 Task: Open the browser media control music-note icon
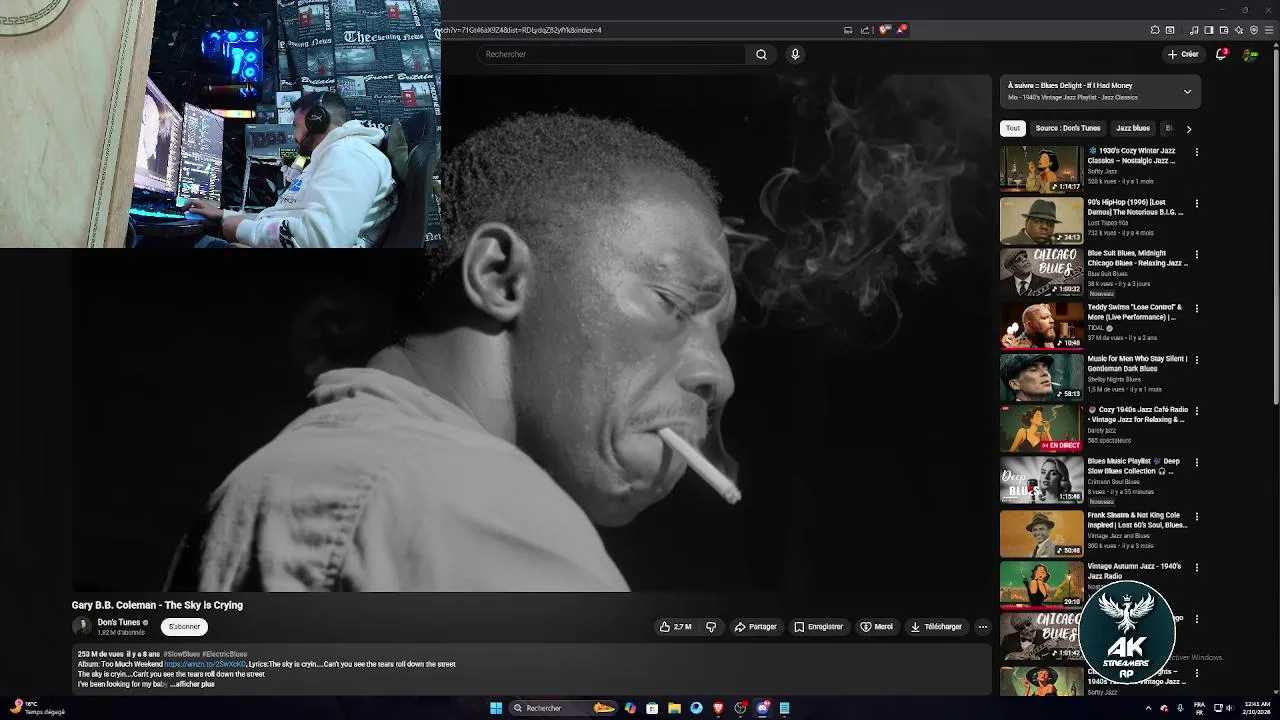click(1194, 30)
